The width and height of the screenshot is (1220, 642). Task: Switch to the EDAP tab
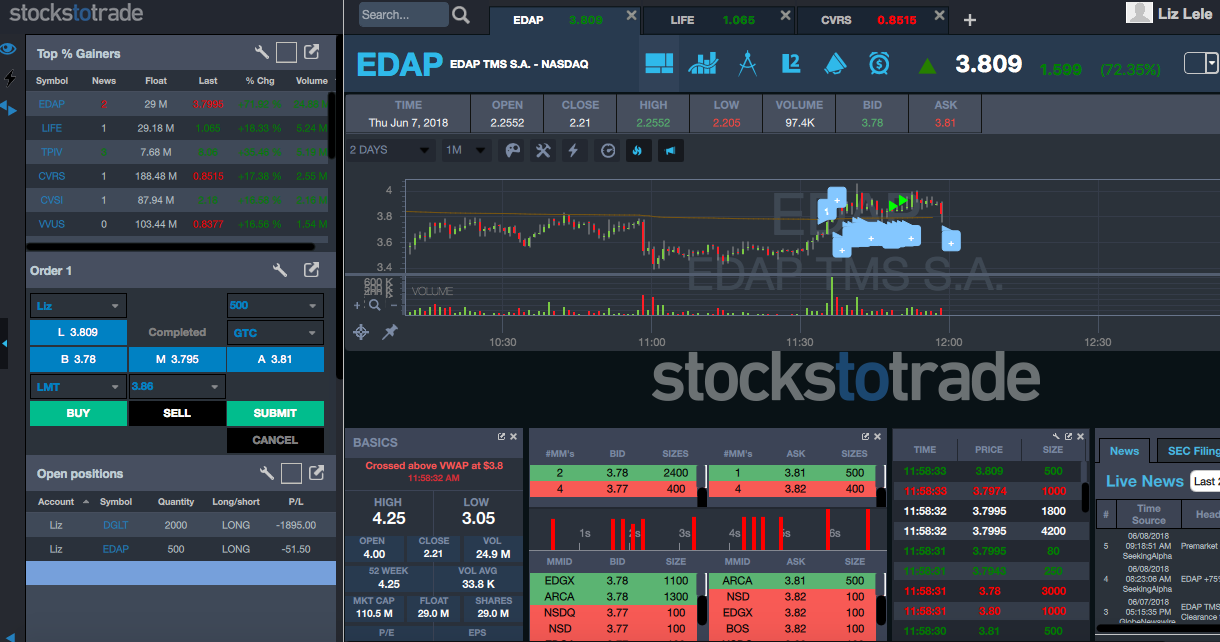tap(565, 20)
